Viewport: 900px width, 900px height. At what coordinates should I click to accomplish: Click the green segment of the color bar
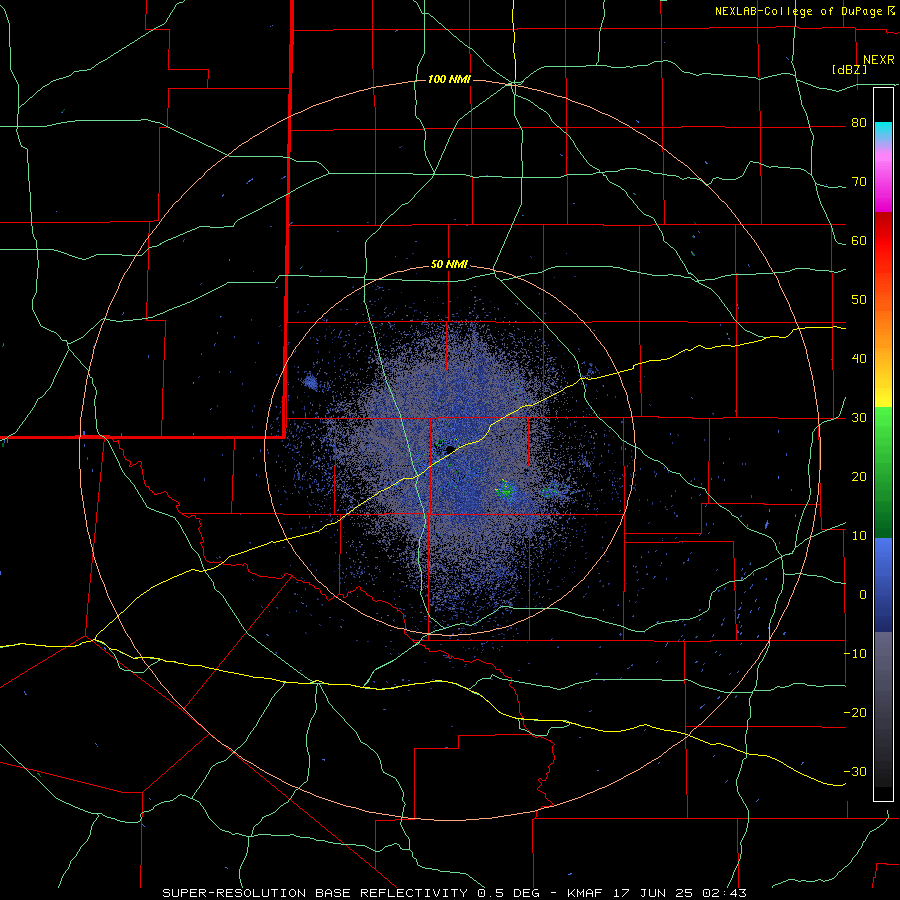click(x=883, y=472)
